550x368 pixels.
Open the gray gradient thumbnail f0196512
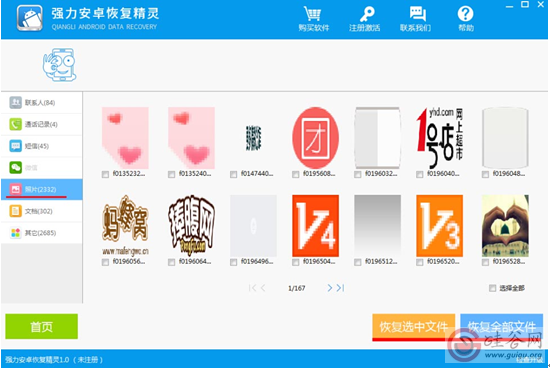(377, 226)
